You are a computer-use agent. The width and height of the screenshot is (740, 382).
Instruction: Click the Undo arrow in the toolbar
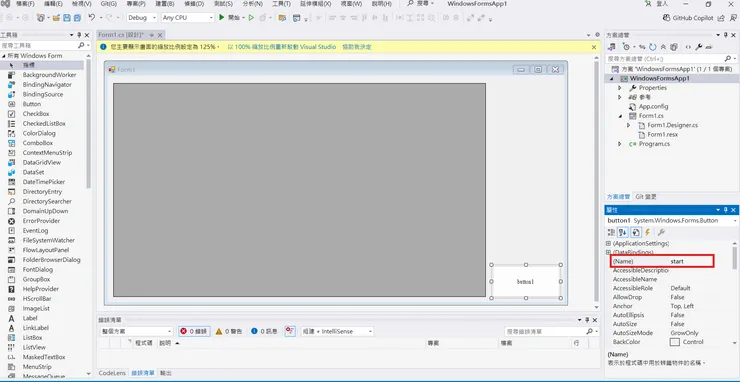(92, 17)
